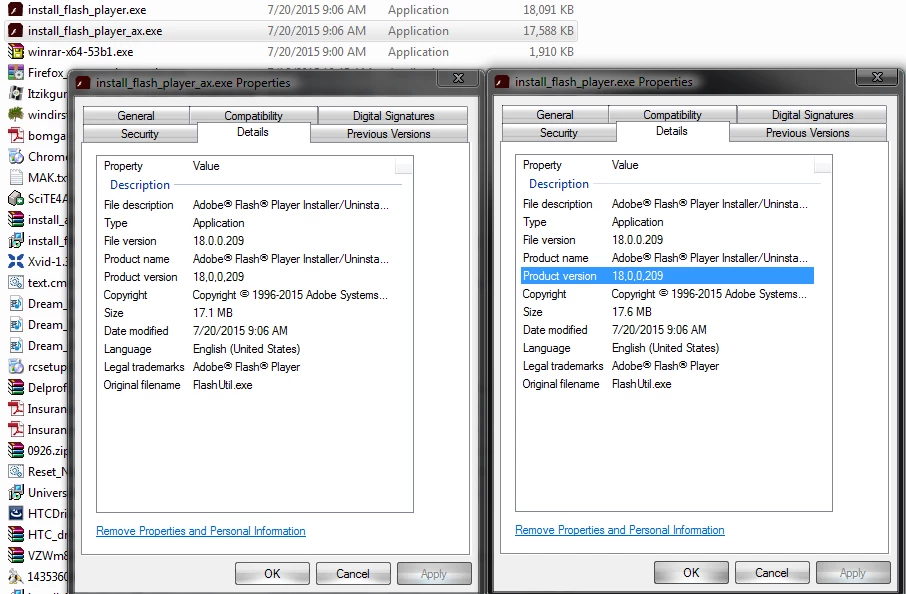Image resolution: width=906 pixels, height=594 pixels.
Task: Click the install_flash_player.exe file icon
Action: click(16, 10)
